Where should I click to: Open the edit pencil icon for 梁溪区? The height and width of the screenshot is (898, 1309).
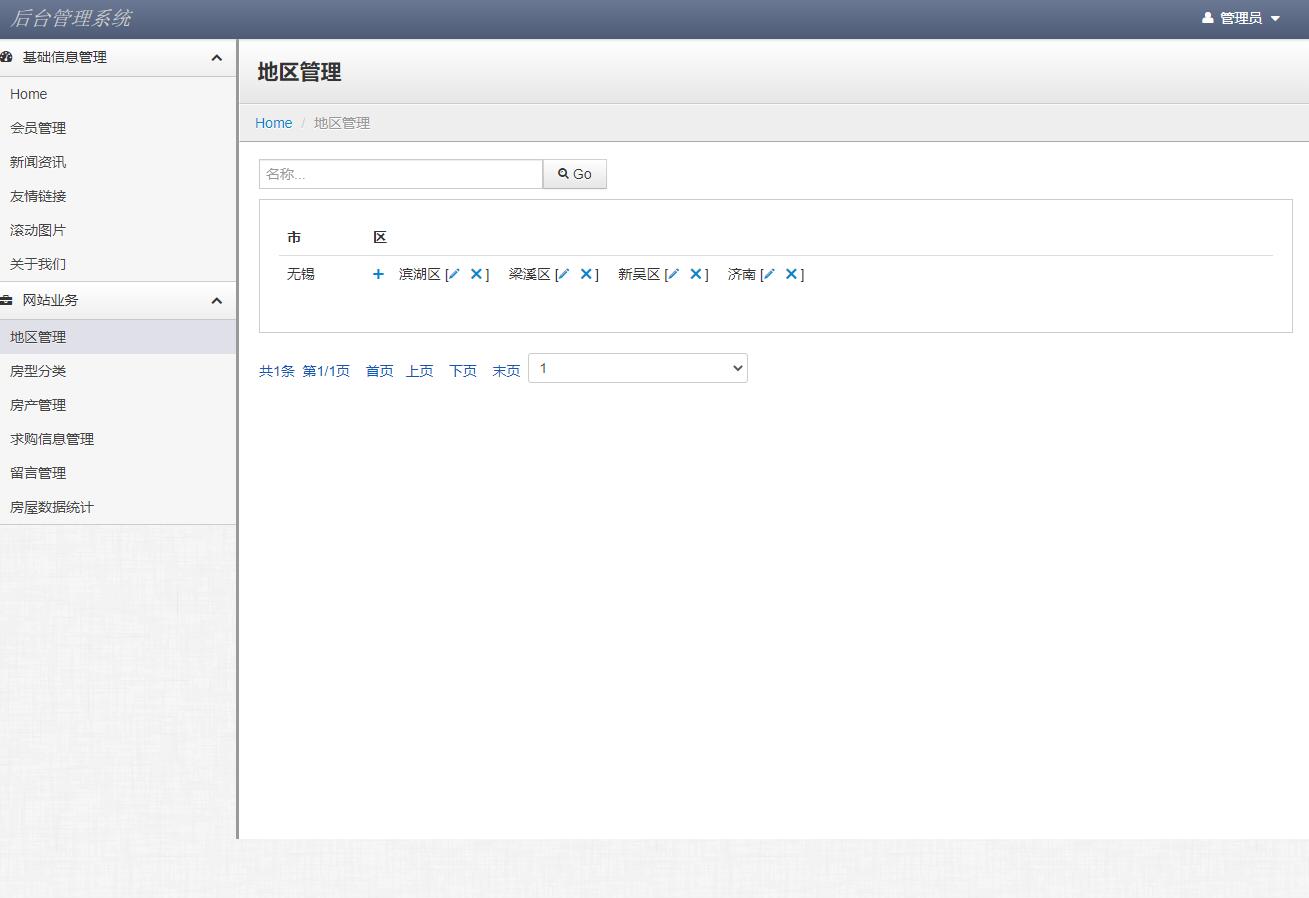click(565, 273)
